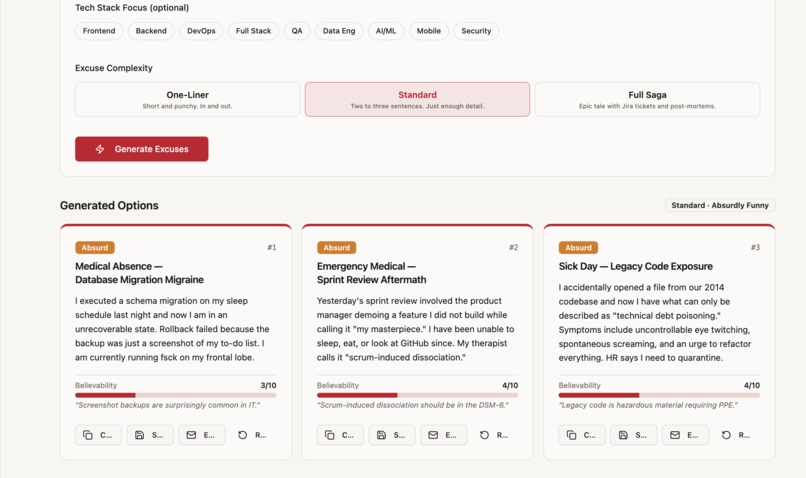The height and width of the screenshot is (478, 806).
Task: Enable the AI/ML tech stack chip
Action: [386, 31]
